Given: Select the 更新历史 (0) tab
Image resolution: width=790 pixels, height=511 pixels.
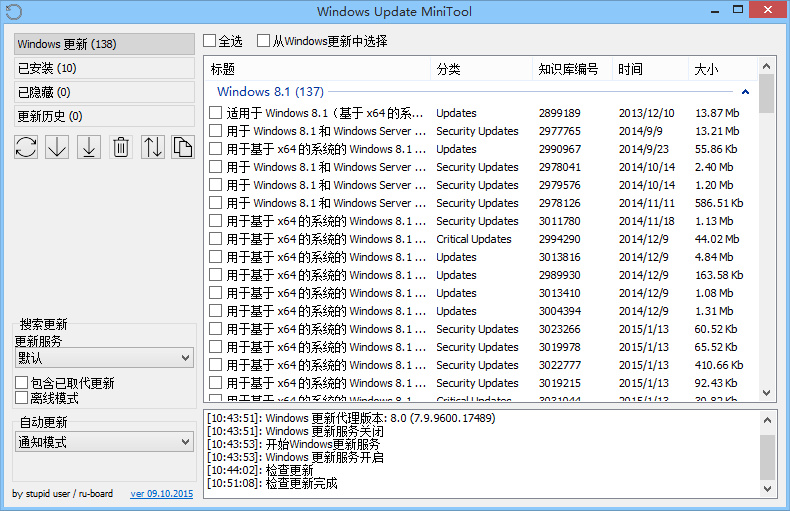Looking at the screenshot, I should pyautogui.click(x=104, y=116).
